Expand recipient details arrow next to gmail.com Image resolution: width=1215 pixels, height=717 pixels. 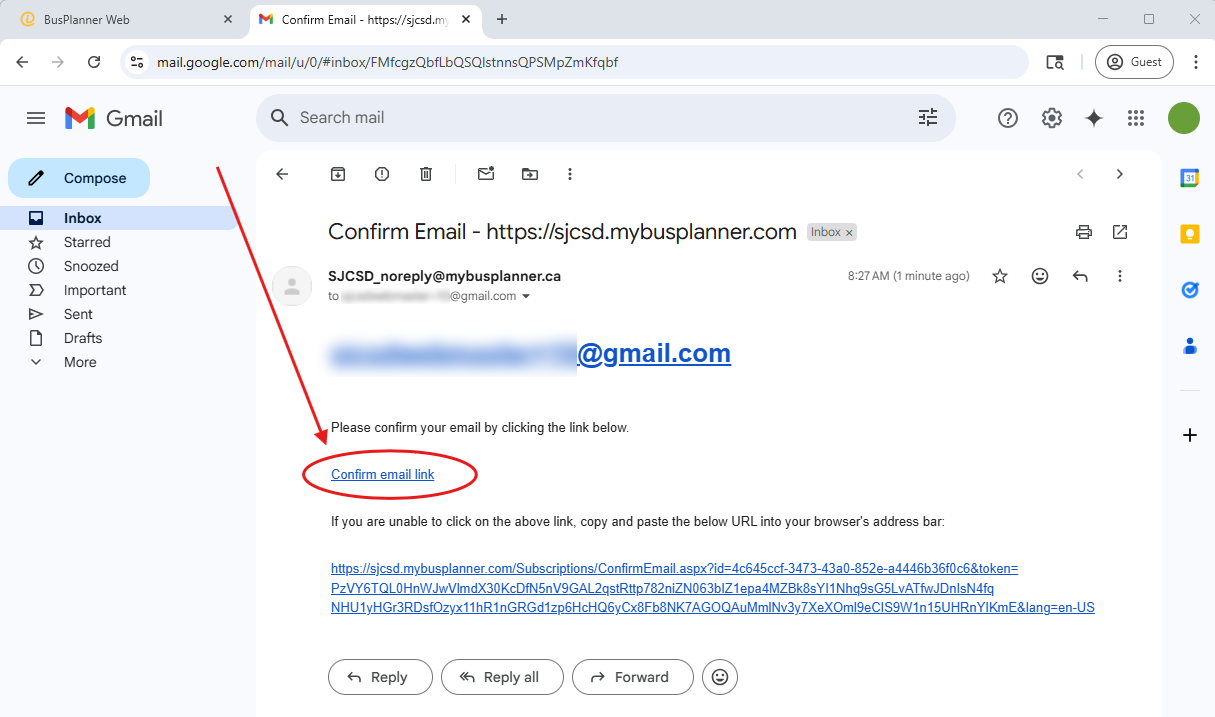coord(526,297)
